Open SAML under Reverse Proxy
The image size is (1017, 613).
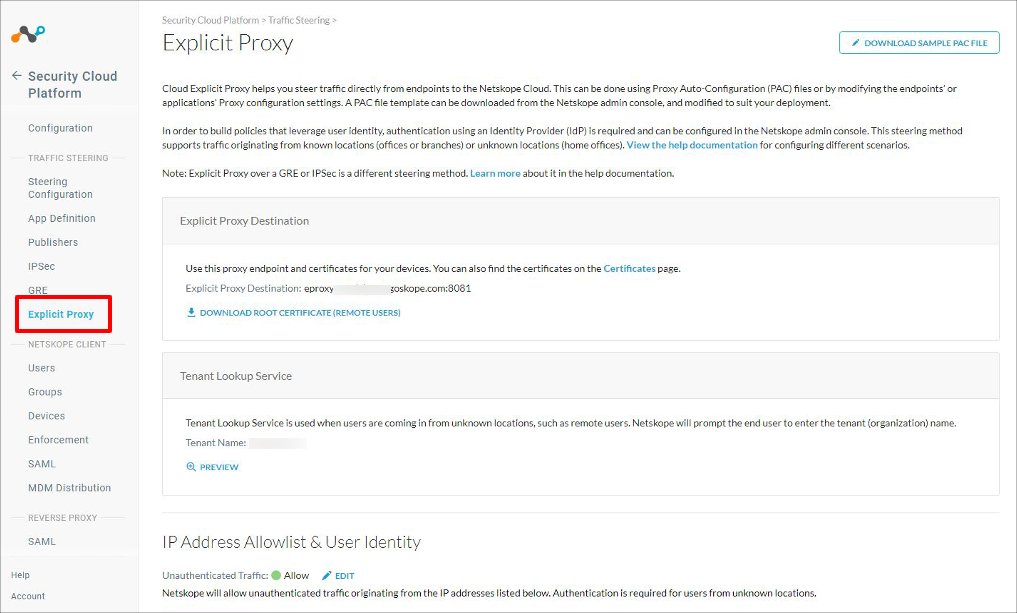tap(42, 542)
